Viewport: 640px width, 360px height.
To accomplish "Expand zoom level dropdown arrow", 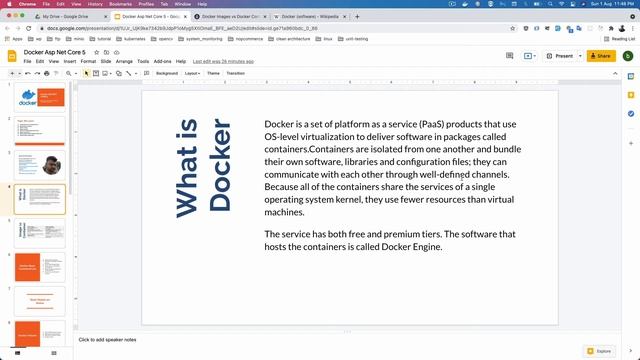I will (x=76, y=73).
